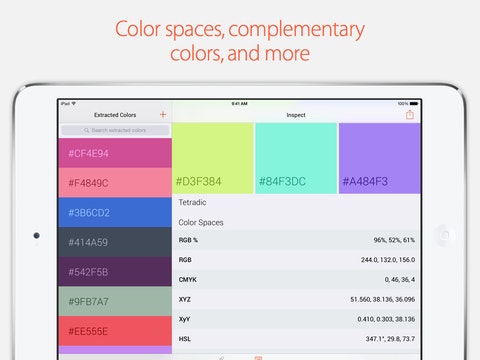Viewport: 480px width, 360px height.
Task: Tap the iPad Wi-Fi status indicator
Action: 68,104
